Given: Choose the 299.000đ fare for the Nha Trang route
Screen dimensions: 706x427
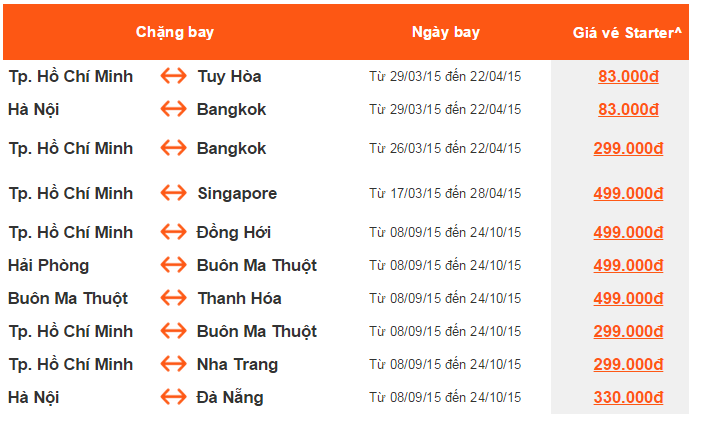Looking at the screenshot, I should 628,364.
